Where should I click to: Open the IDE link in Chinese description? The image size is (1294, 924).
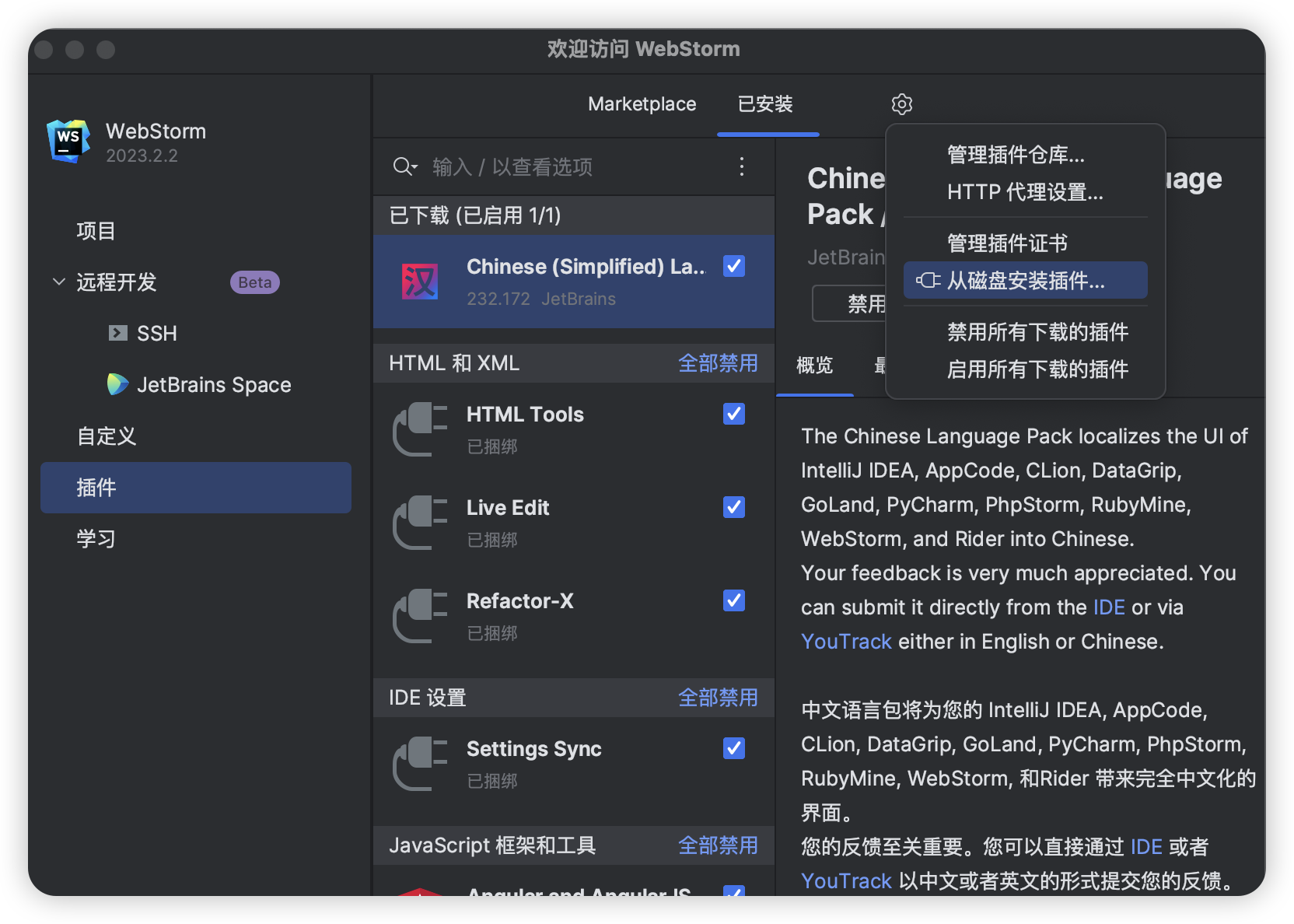click(x=1146, y=847)
